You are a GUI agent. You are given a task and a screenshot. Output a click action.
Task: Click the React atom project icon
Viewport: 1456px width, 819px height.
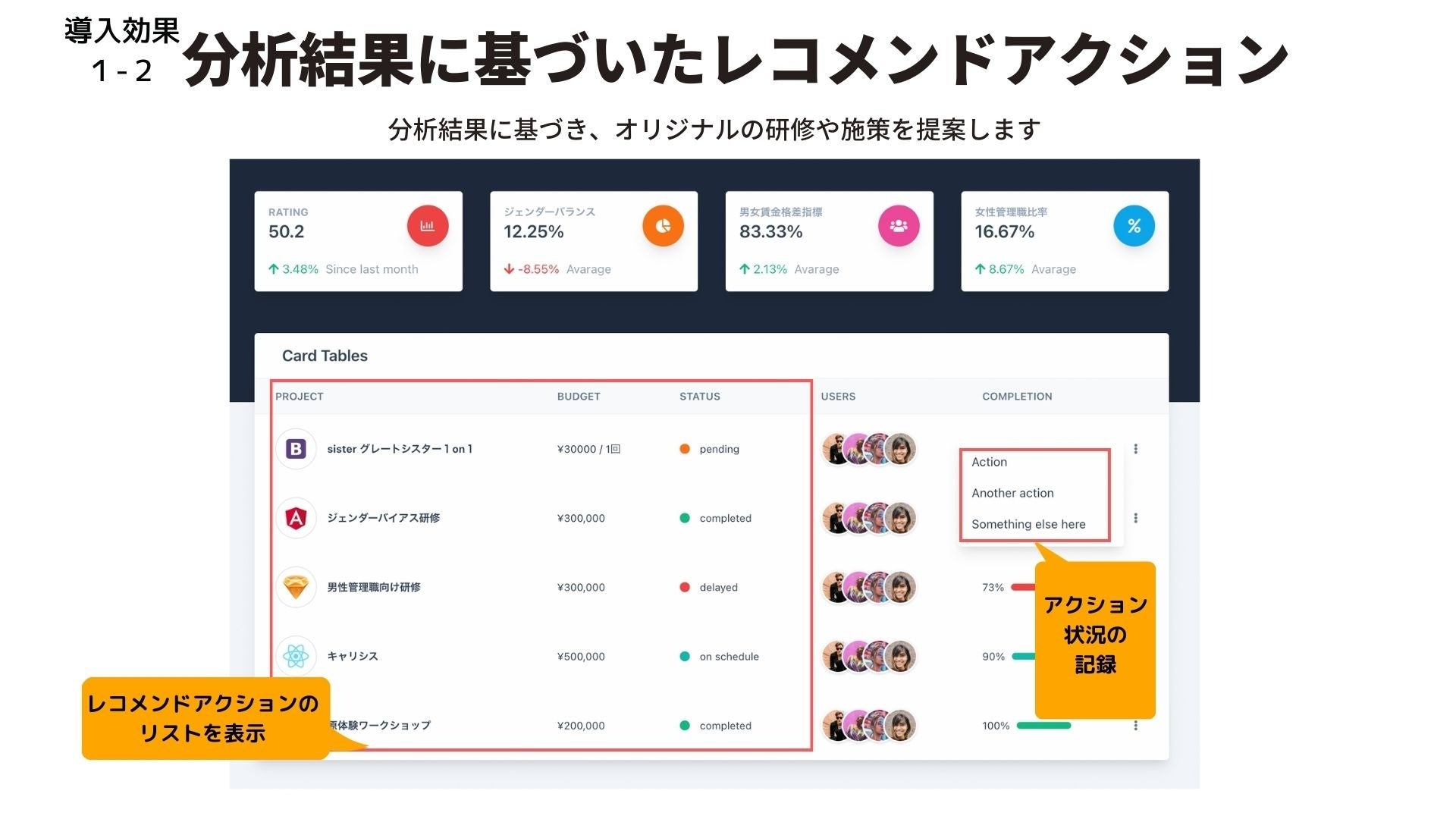click(296, 656)
